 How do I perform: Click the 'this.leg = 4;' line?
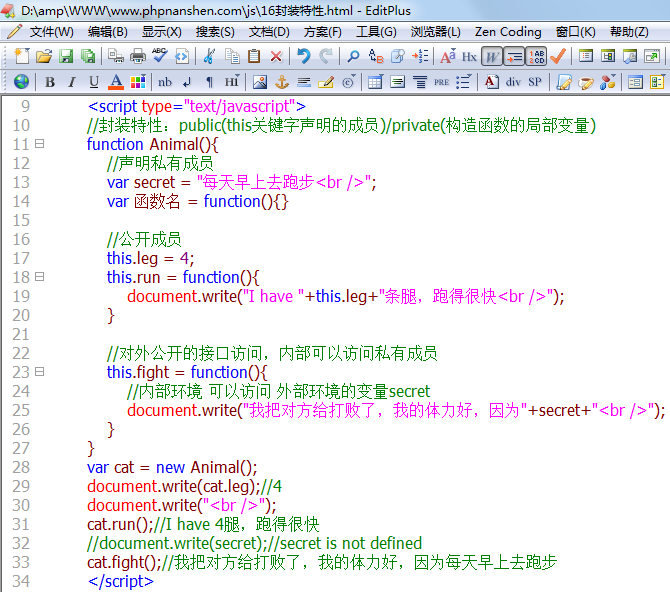[150, 258]
